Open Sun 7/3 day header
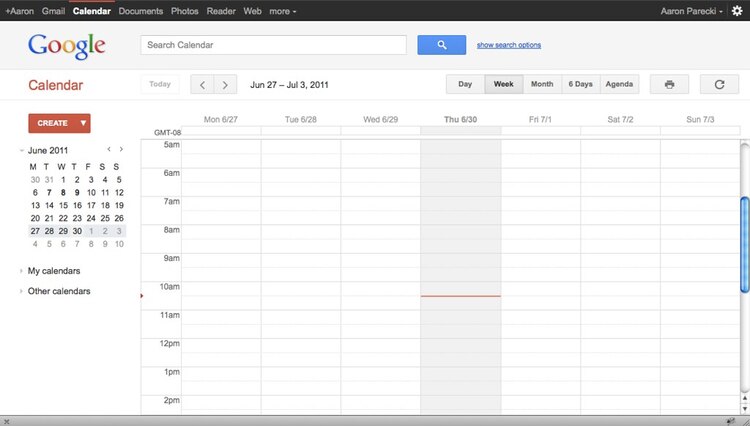Viewport: 750px width, 426px height. 700,120
